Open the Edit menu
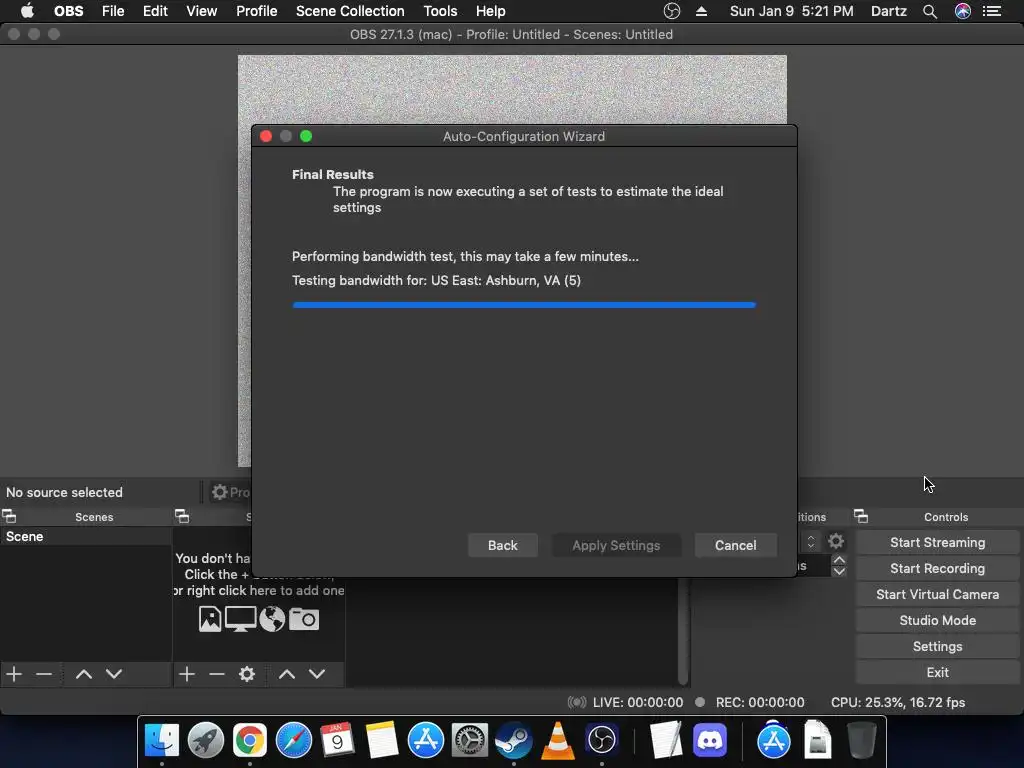Screen dimensions: 1024x768 pos(155,11)
